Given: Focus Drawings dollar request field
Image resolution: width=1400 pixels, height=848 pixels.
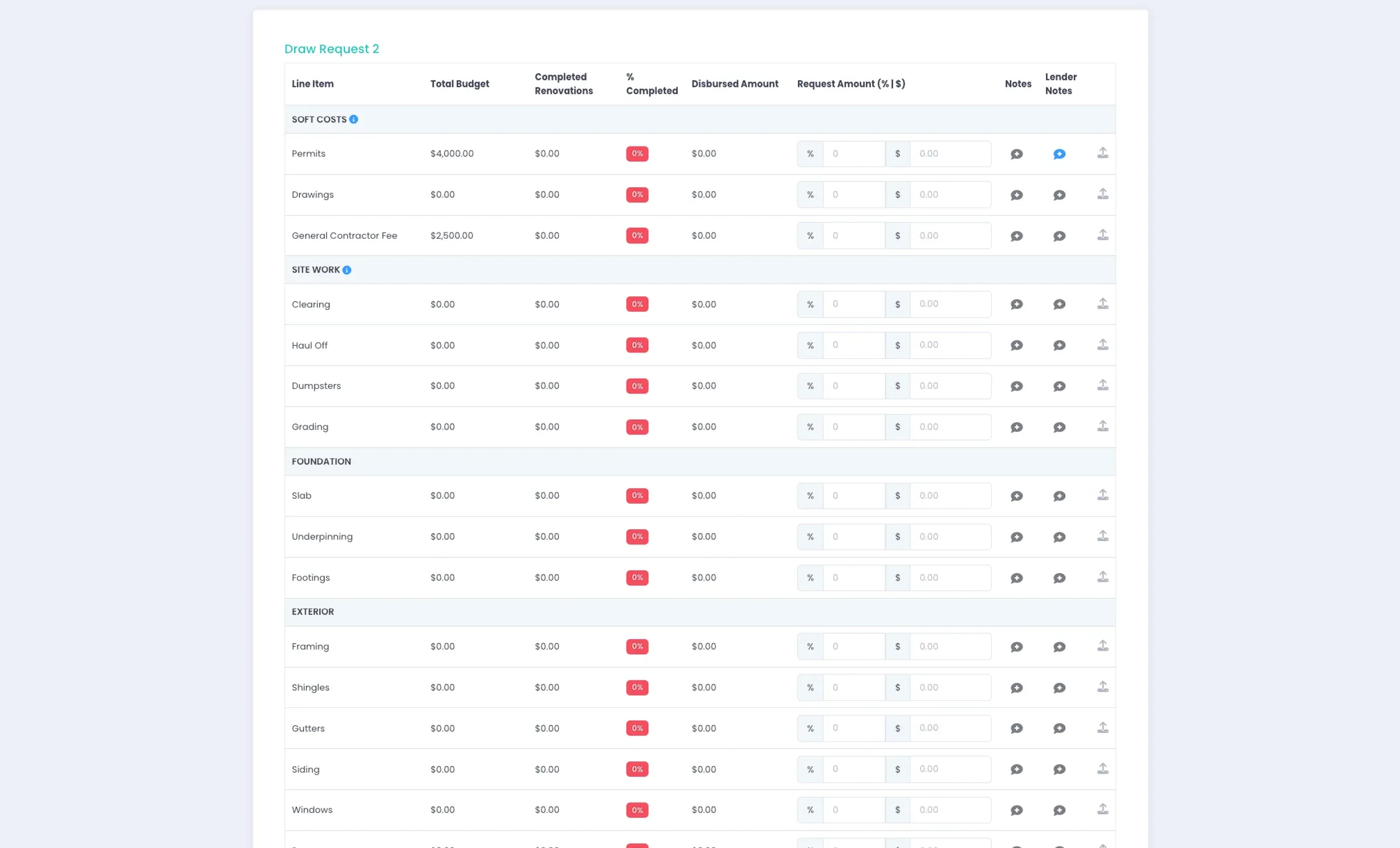Looking at the screenshot, I should [950, 194].
